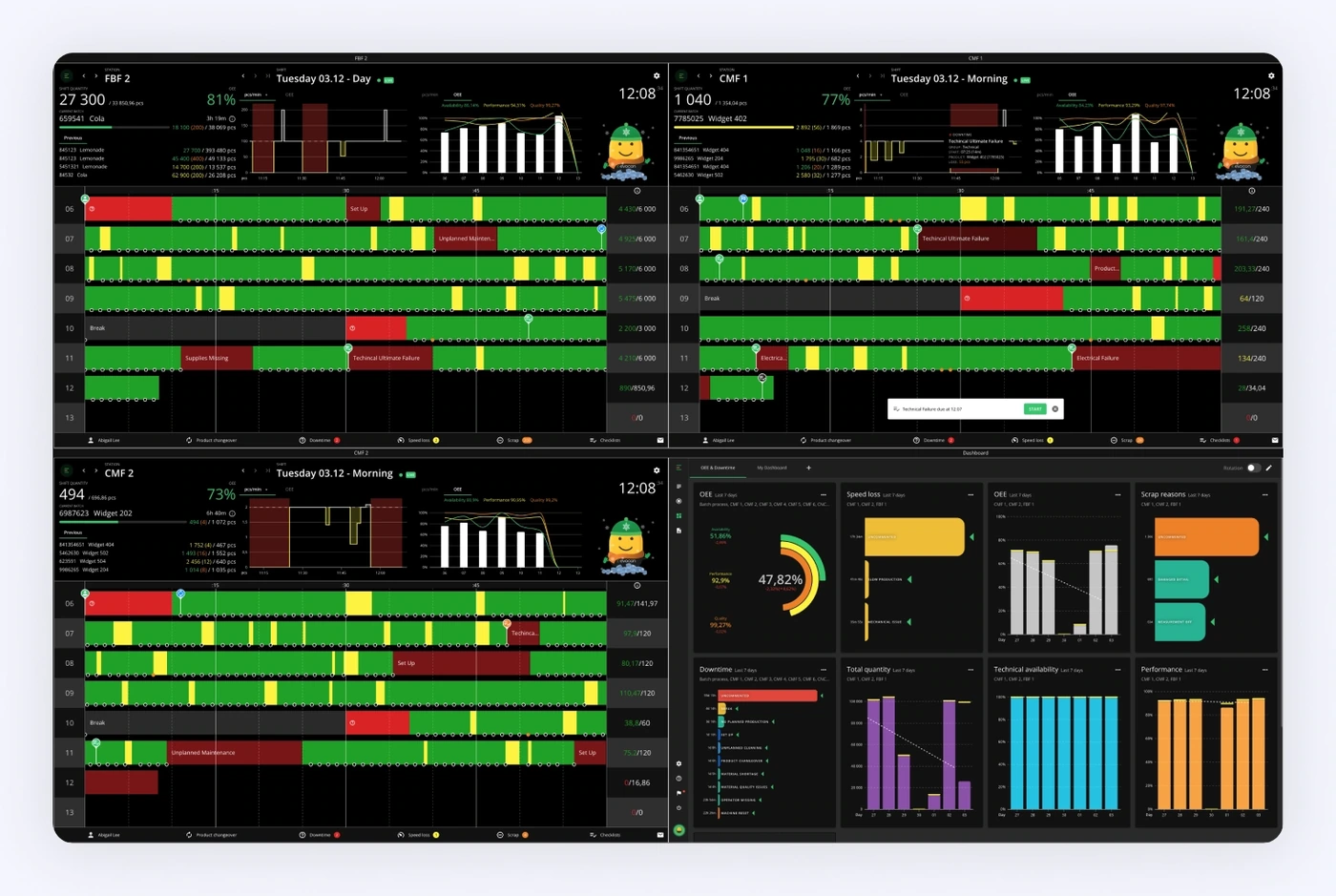1336x896 pixels.
Task: Open options menu of Performance widget
Action: 1265,669
